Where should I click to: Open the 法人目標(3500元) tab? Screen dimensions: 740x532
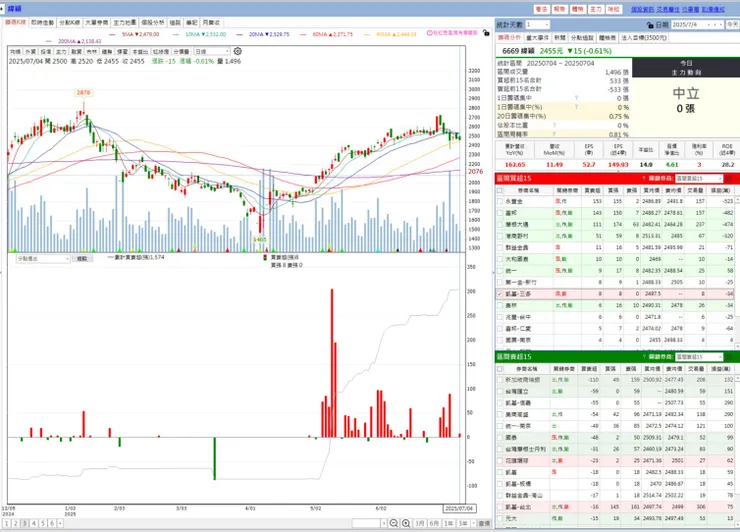(643, 37)
